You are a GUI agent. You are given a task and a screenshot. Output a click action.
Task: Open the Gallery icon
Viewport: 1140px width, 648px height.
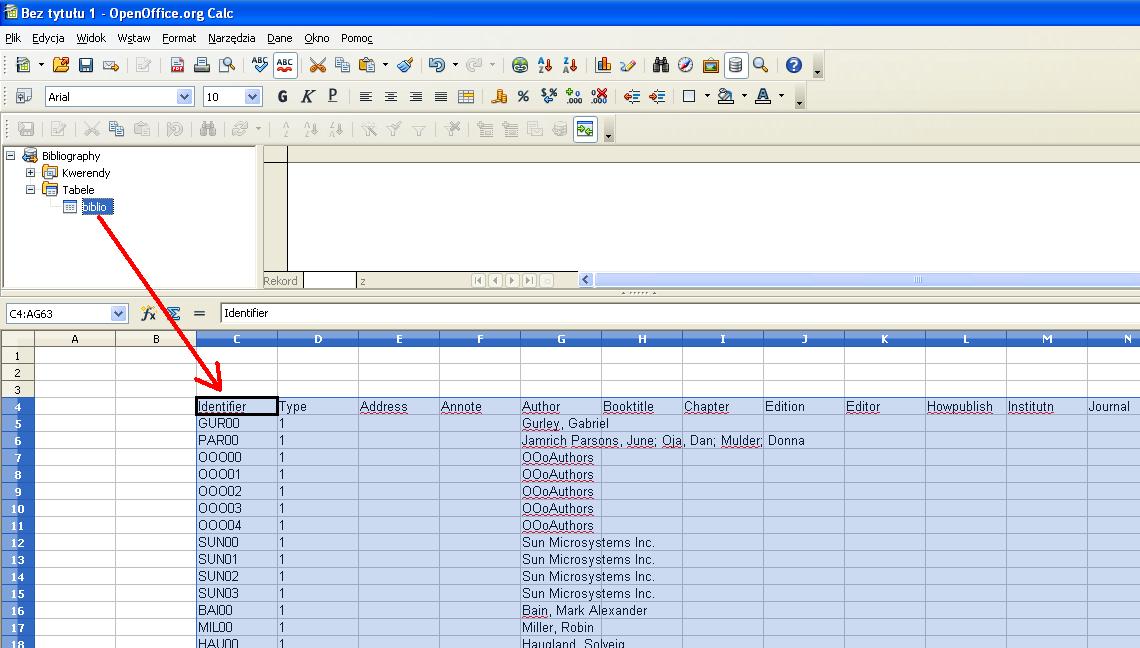point(711,65)
